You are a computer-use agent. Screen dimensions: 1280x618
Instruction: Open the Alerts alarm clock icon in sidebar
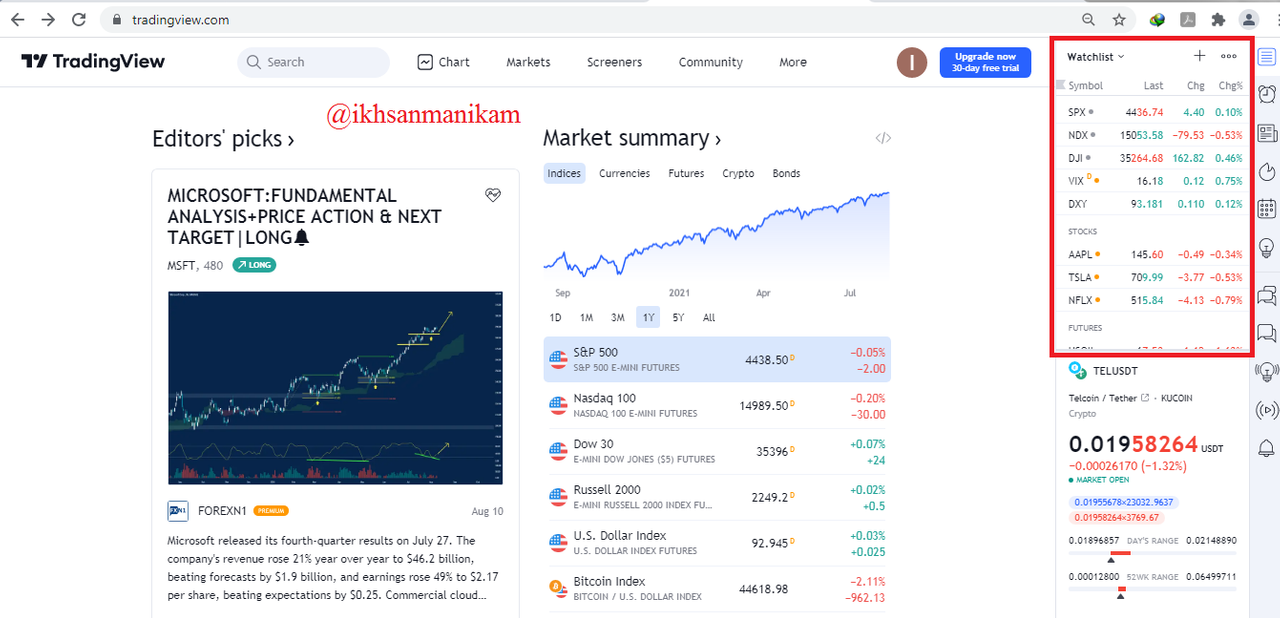click(1266, 94)
